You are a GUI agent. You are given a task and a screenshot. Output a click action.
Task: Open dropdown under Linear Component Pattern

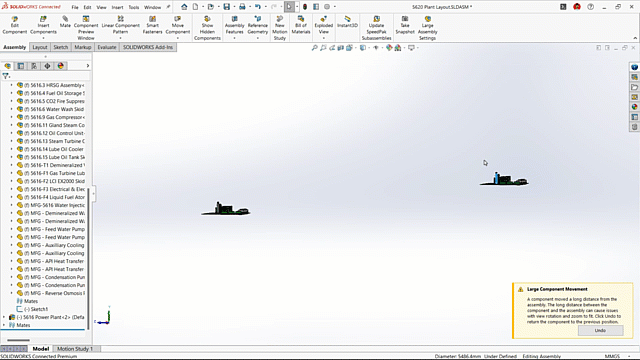tap(120, 38)
